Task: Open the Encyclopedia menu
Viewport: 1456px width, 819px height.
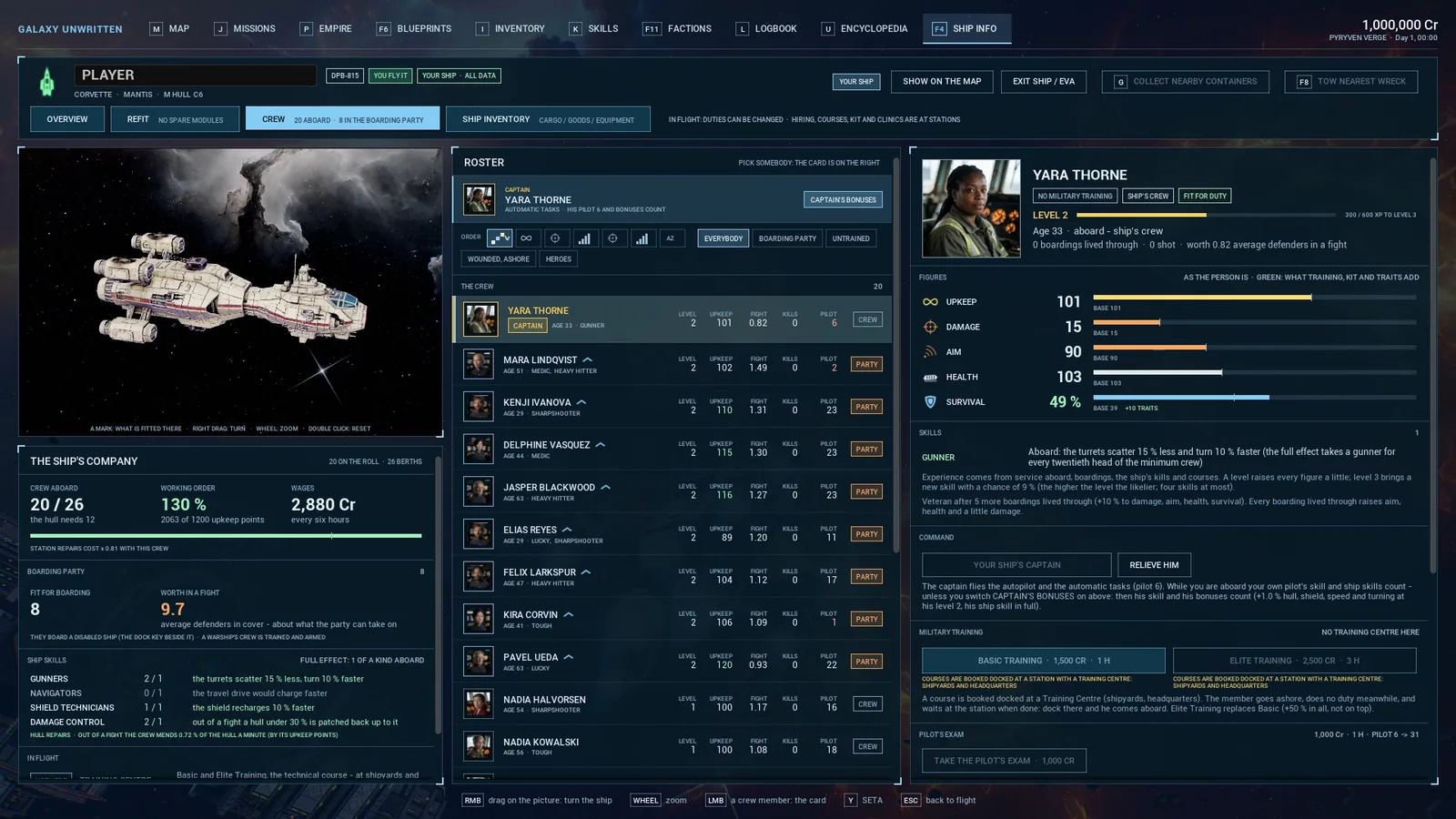Action: tap(864, 29)
